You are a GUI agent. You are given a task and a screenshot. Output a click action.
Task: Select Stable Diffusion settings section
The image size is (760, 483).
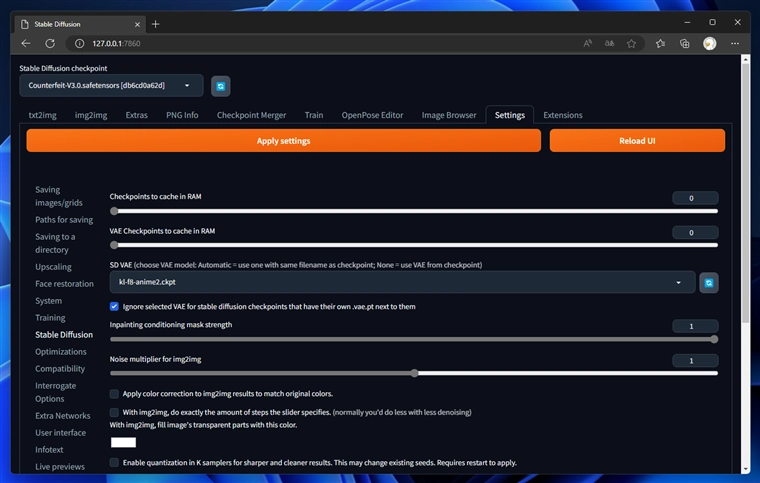(64, 334)
